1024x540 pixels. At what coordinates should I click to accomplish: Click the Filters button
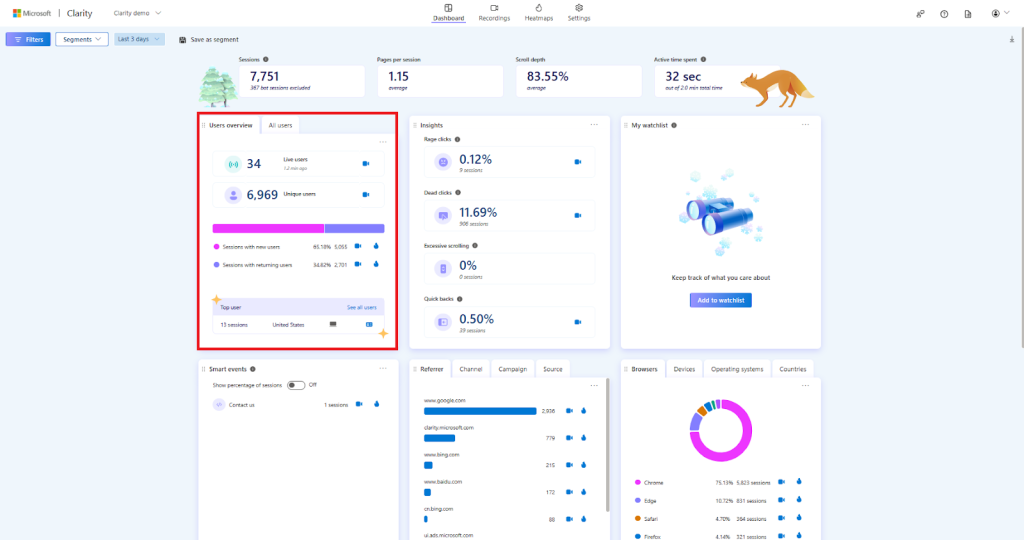click(28, 39)
